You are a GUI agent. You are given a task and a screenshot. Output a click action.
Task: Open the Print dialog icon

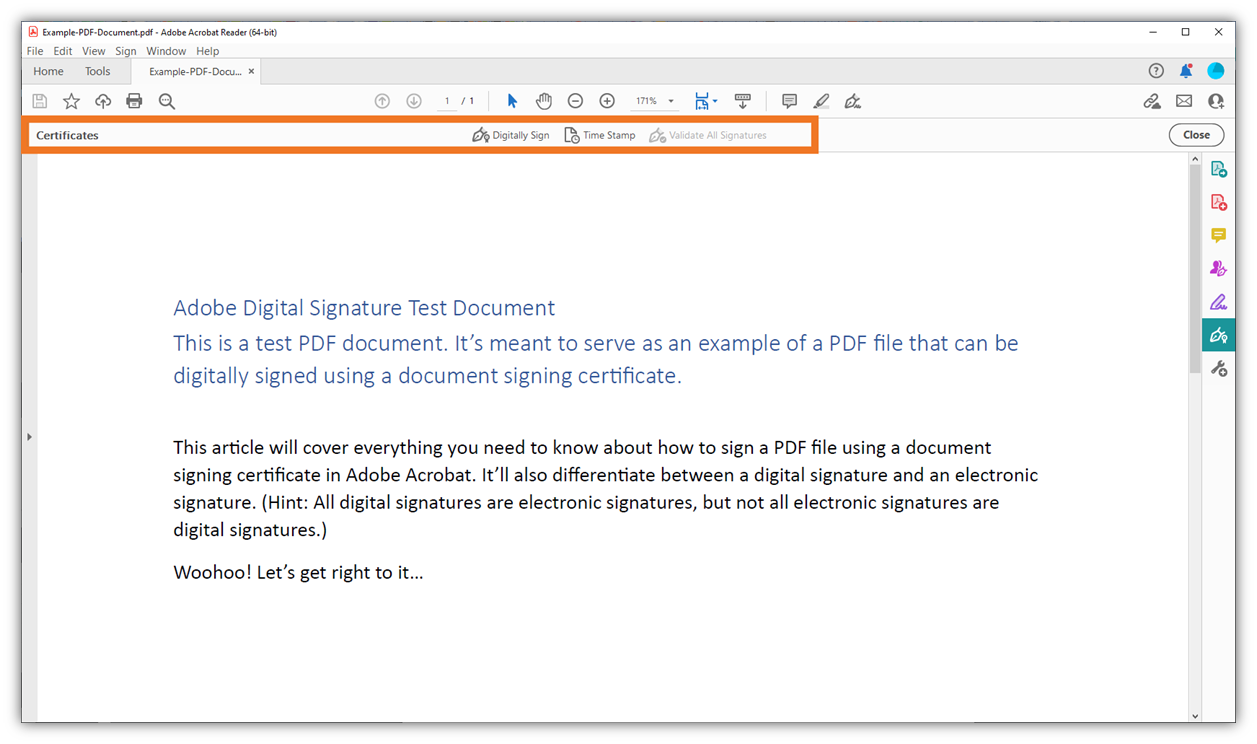pyautogui.click(x=134, y=100)
